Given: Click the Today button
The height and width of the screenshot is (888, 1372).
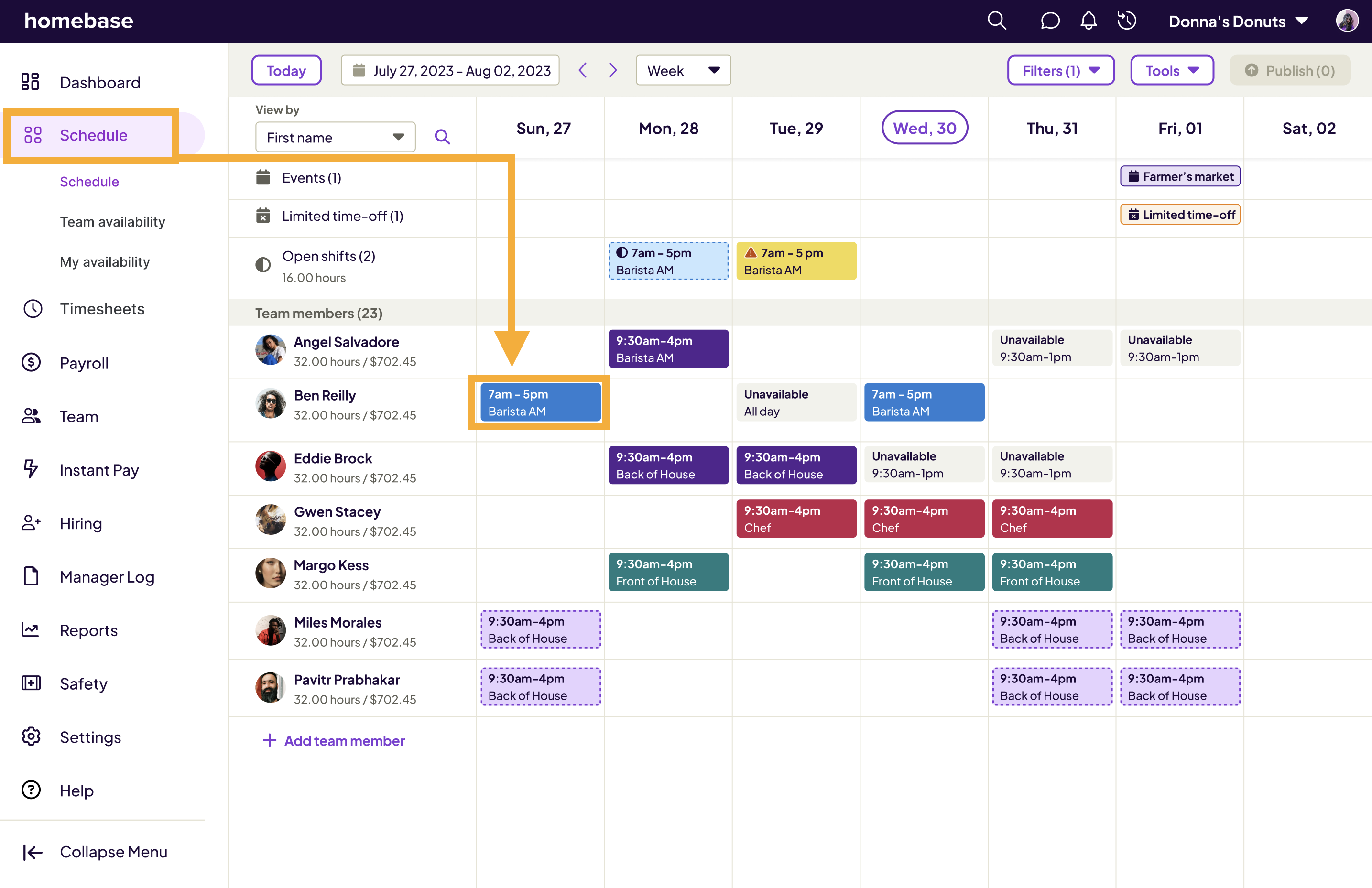Looking at the screenshot, I should point(286,70).
